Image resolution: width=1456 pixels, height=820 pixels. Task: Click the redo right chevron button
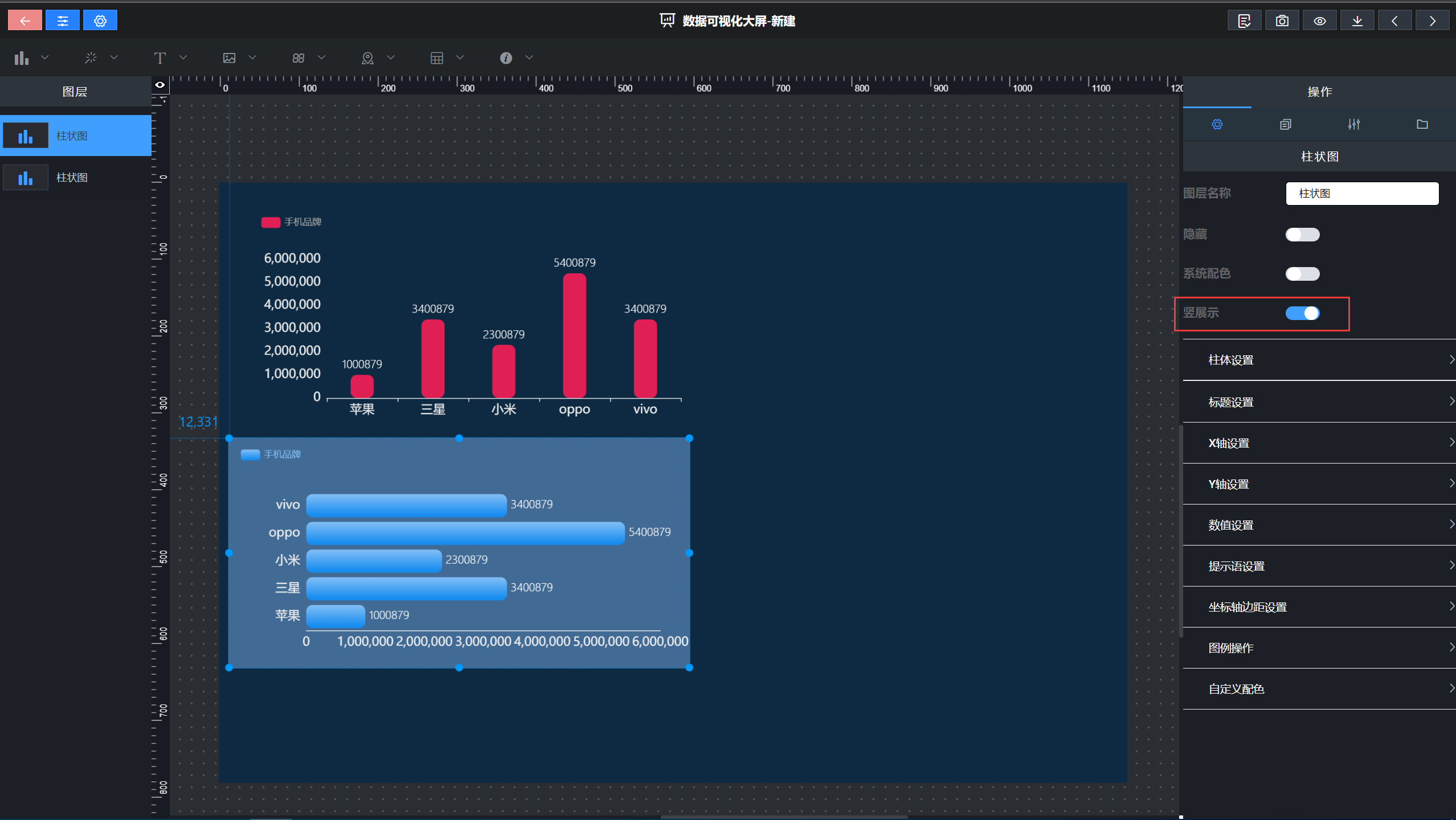(1433, 20)
